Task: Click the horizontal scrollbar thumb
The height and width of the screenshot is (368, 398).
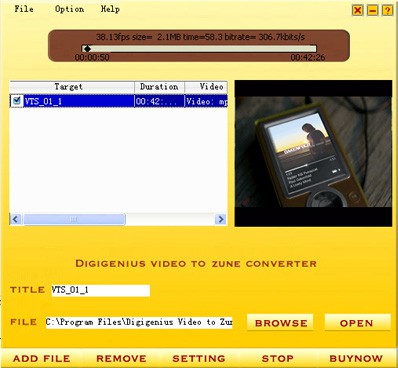Action: (74, 219)
